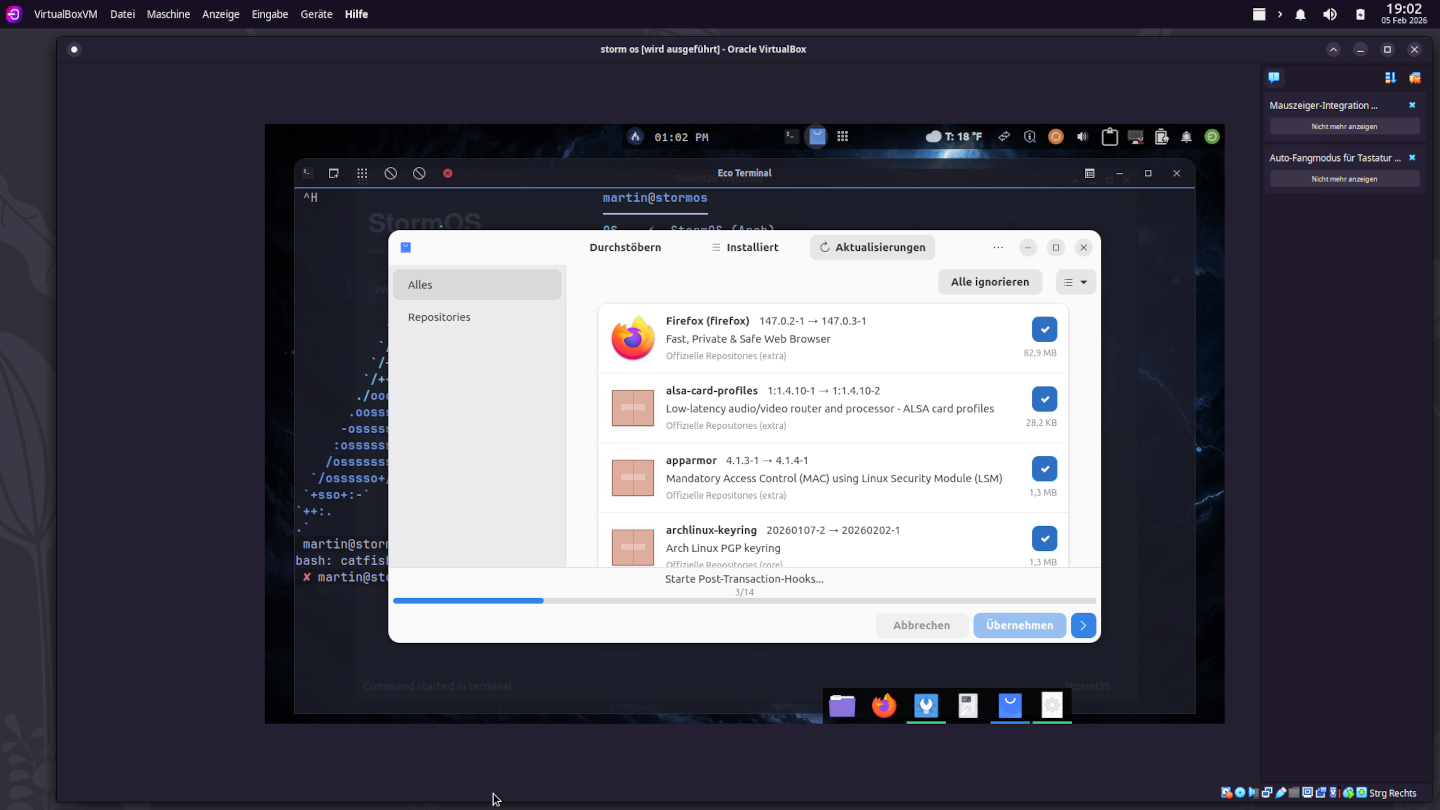Screen dimensions: 1440x810
Task: Click the weather indicator showing 18 °F
Action: pyautogui.click(x=953, y=137)
